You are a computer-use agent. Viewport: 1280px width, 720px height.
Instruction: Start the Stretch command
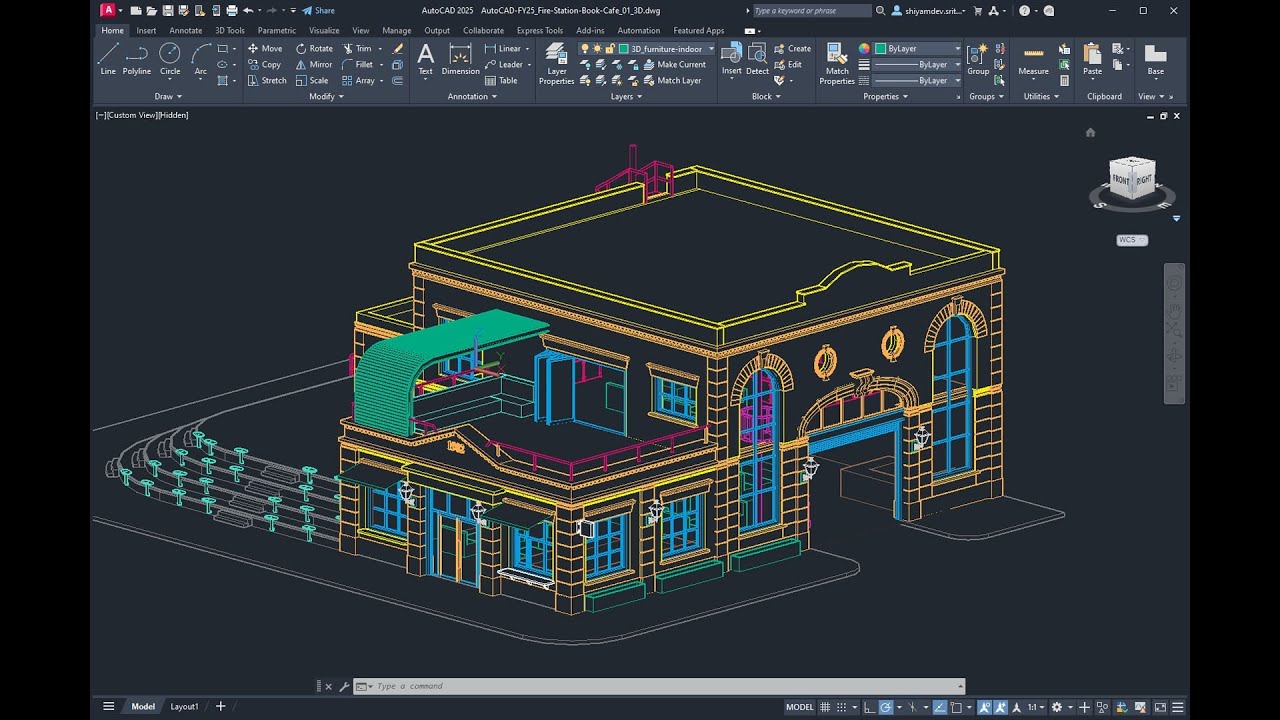point(267,80)
